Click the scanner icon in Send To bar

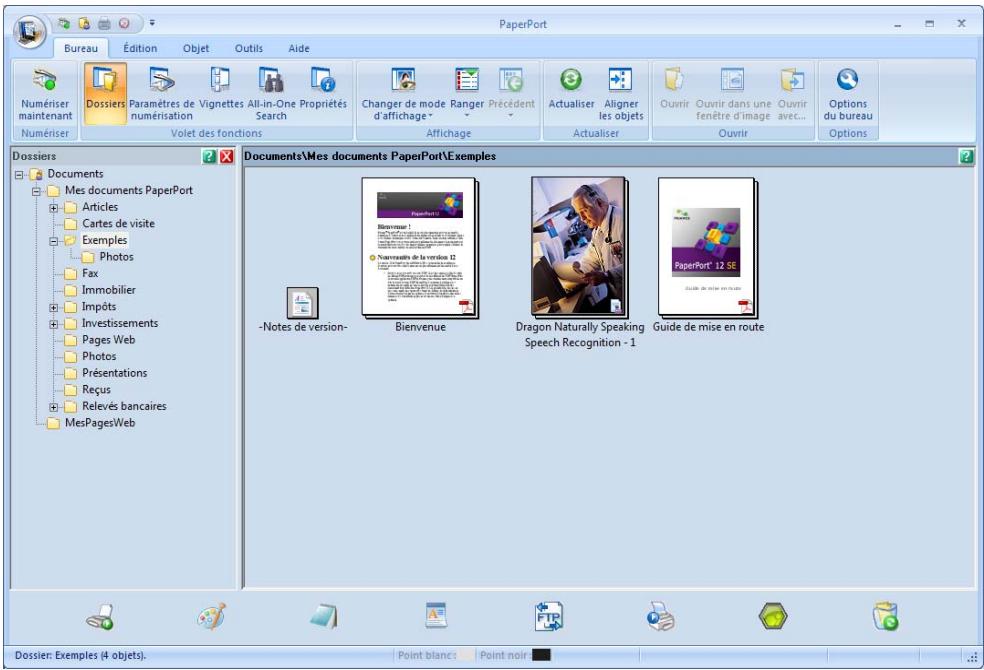click(x=100, y=617)
